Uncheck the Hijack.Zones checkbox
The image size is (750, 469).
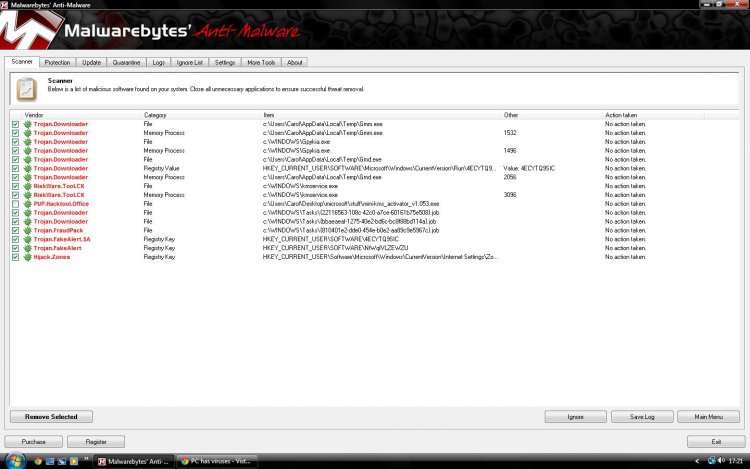[15, 257]
